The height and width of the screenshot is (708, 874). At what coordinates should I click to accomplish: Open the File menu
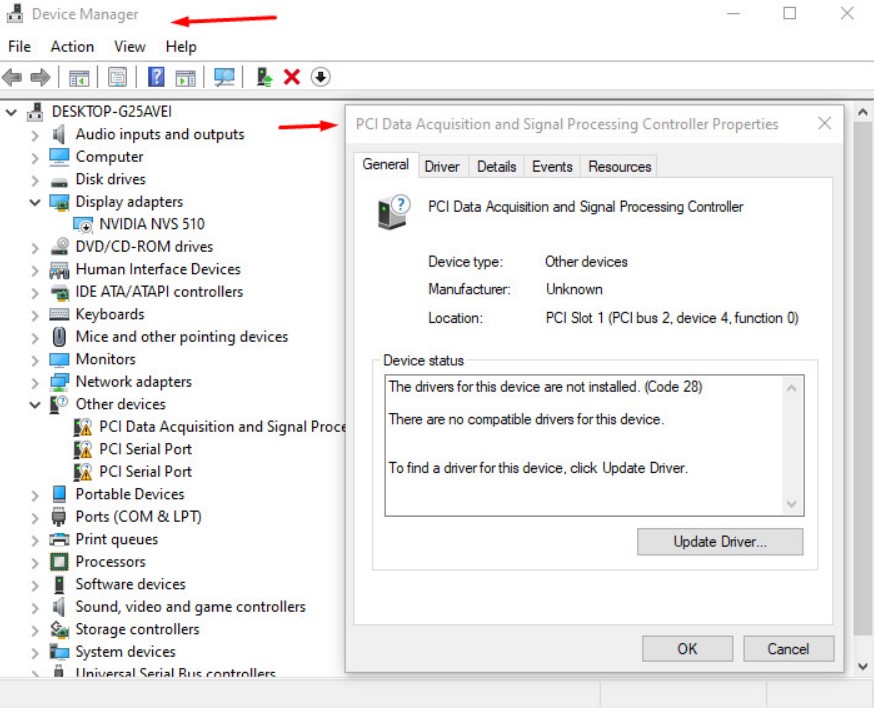[20, 46]
